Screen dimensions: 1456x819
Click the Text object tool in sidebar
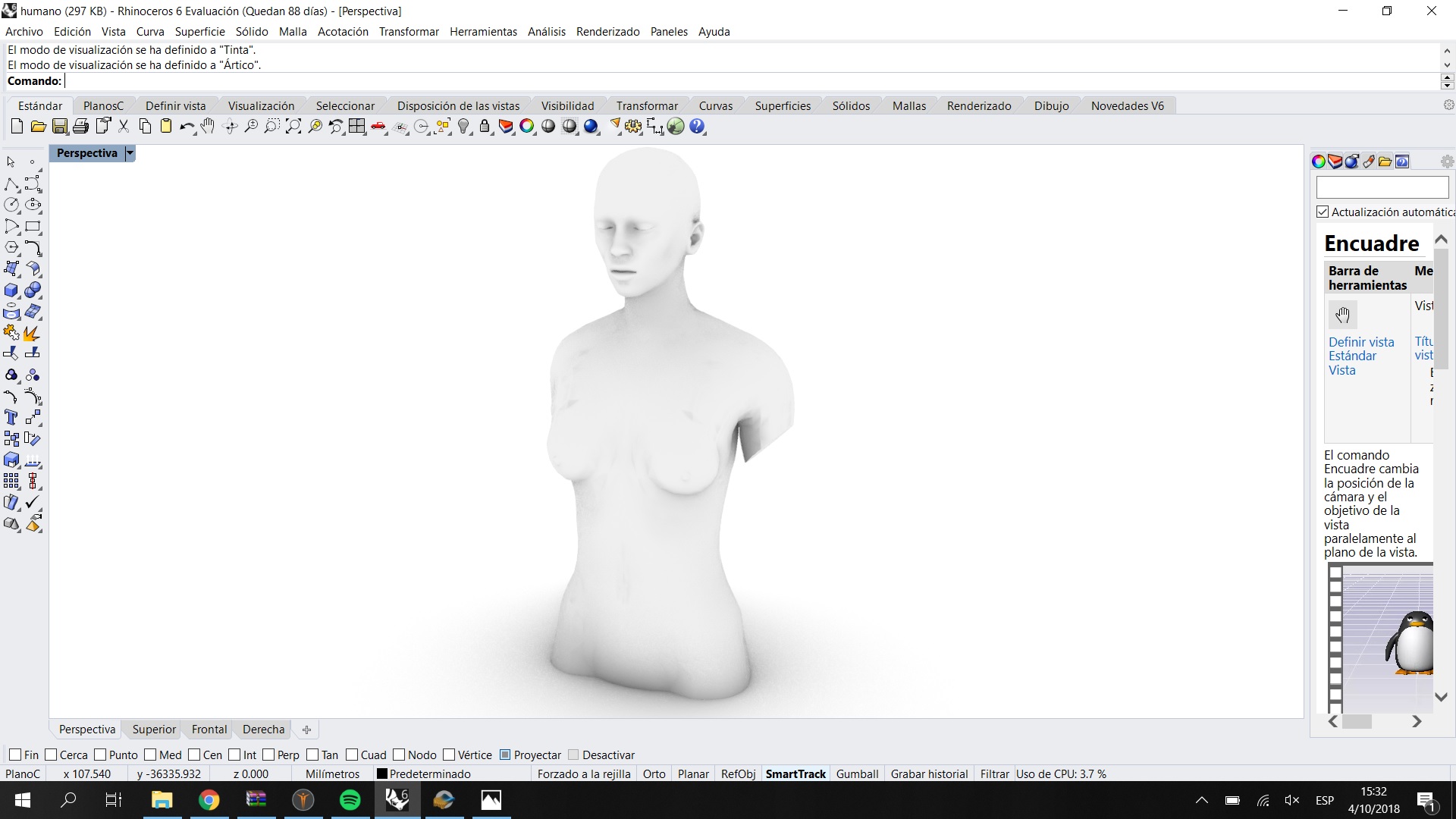[11, 418]
